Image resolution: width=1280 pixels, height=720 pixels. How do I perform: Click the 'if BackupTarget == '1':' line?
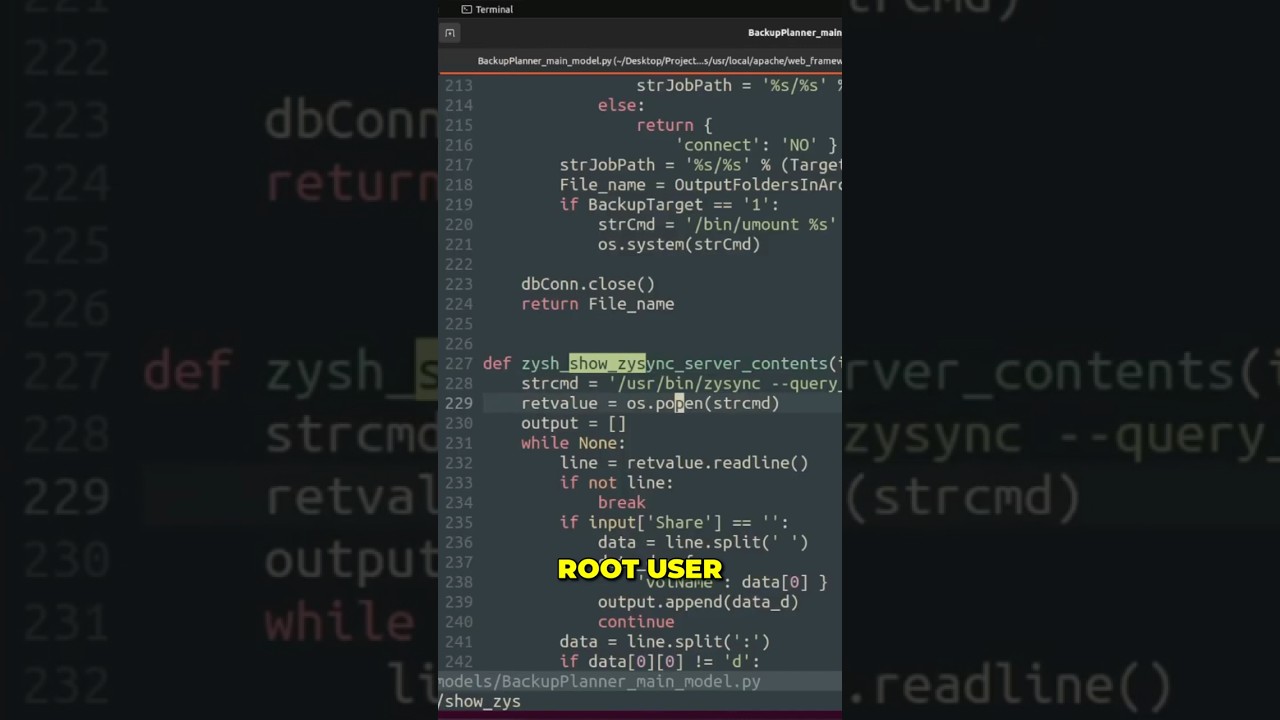(x=669, y=205)
